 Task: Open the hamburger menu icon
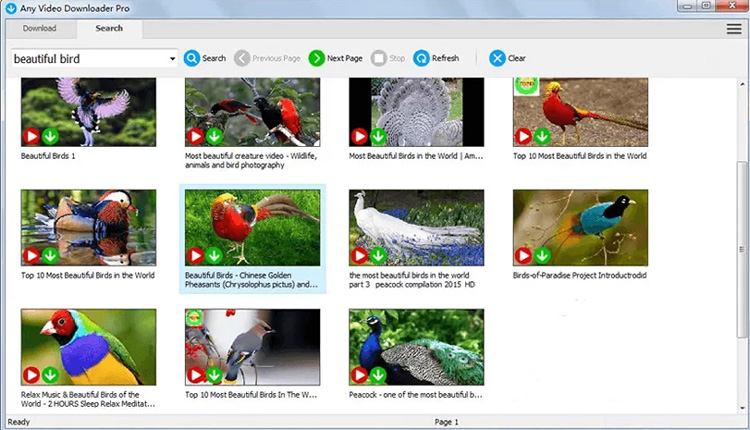click(x=734, y=29)
